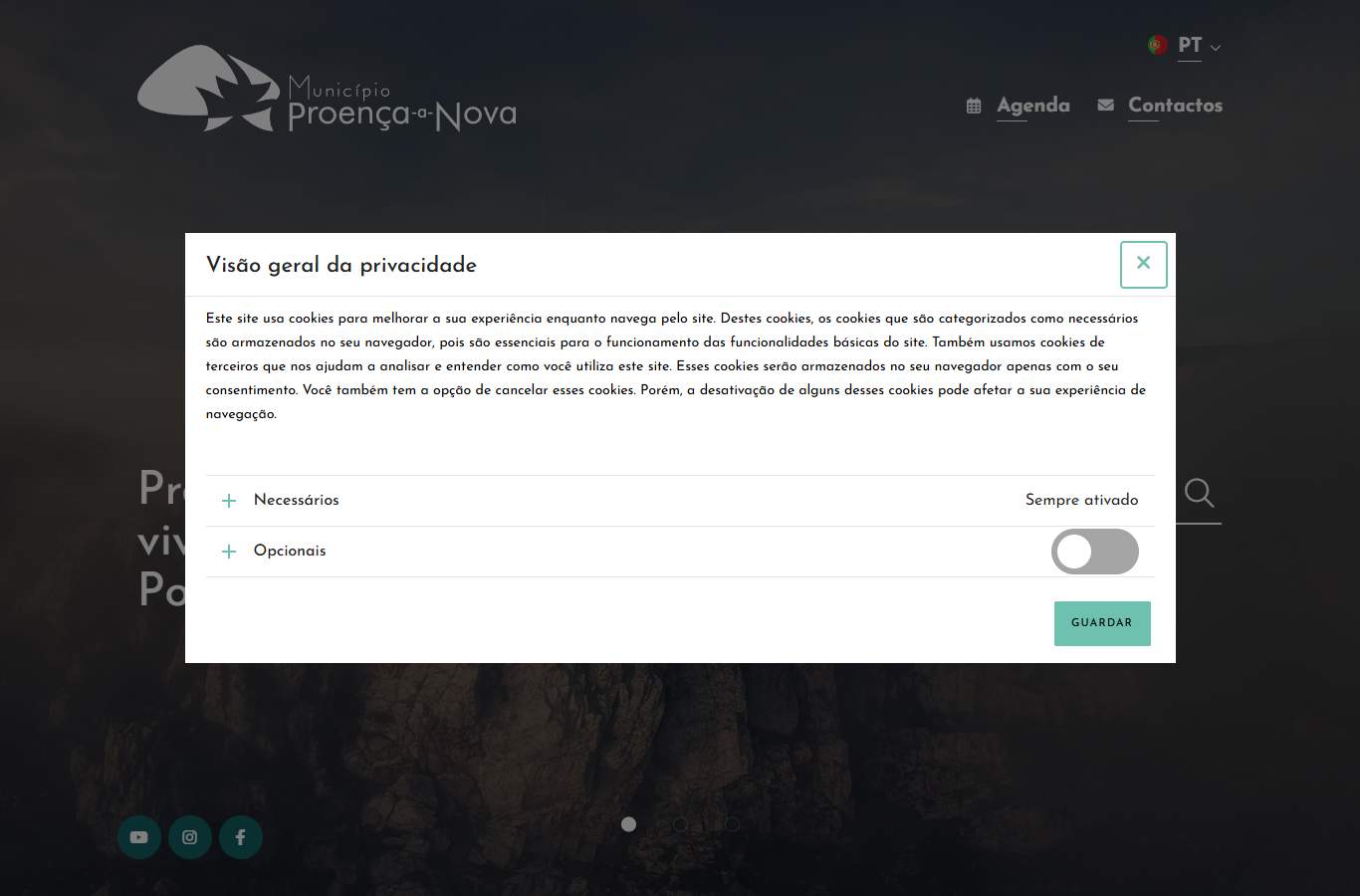Image resolution: width=1360 pixels, height=896 pixels.
Task: Select the first carousel slide dot
Action: point(628,824)
